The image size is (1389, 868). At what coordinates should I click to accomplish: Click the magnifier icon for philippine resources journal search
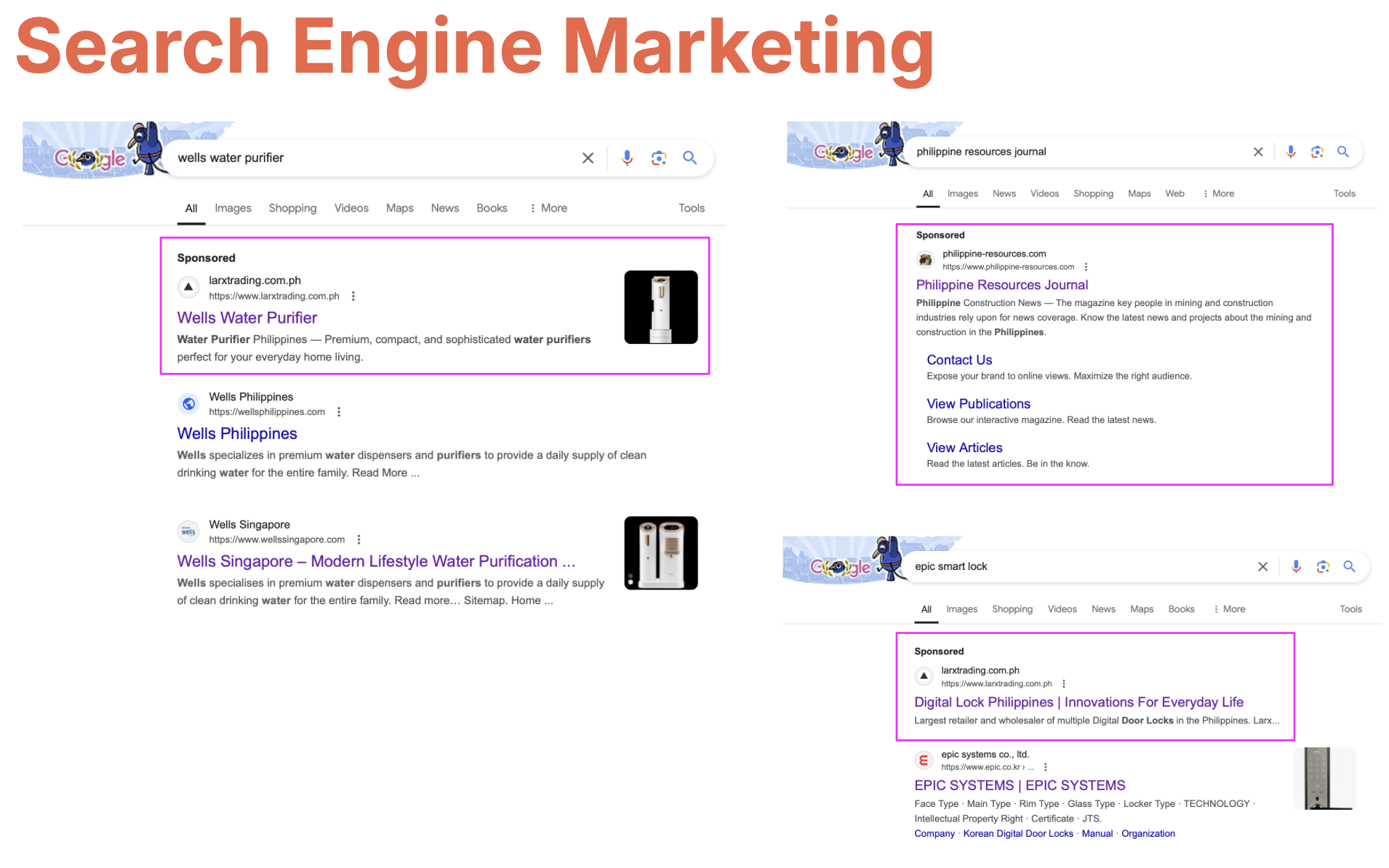pyautogui.click(x=1343, y=151)
